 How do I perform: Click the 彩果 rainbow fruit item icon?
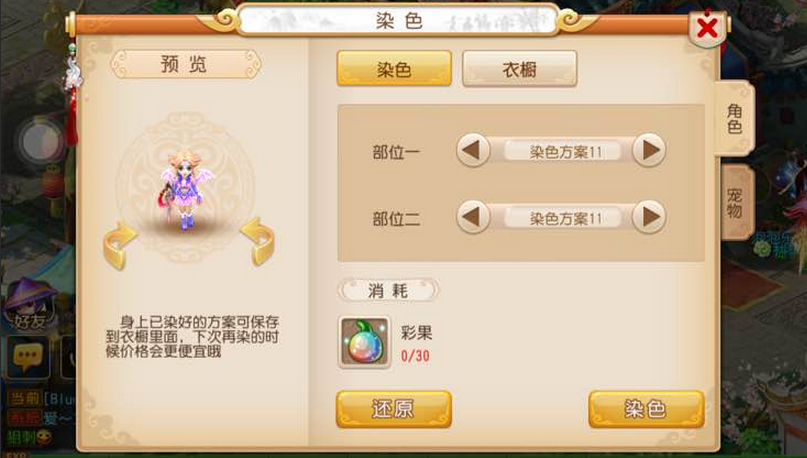(364, 342)
